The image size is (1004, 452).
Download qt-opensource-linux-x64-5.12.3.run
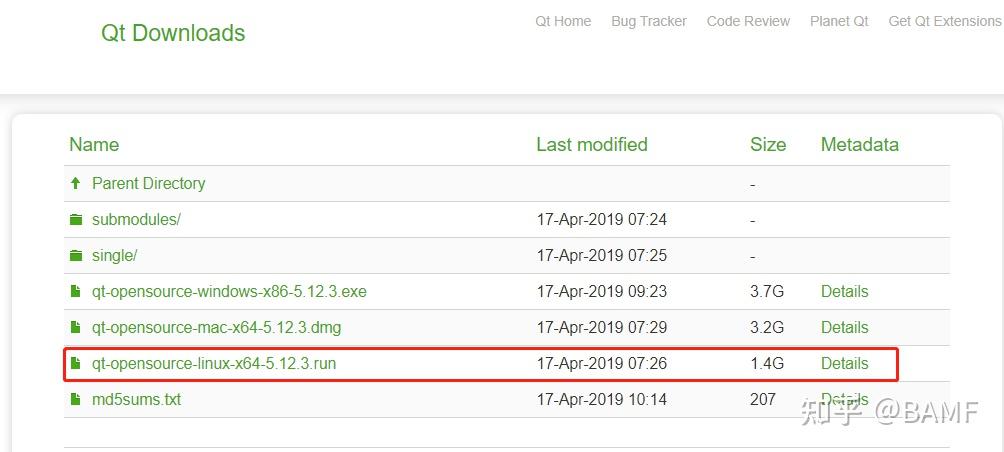tap(214, 364)
